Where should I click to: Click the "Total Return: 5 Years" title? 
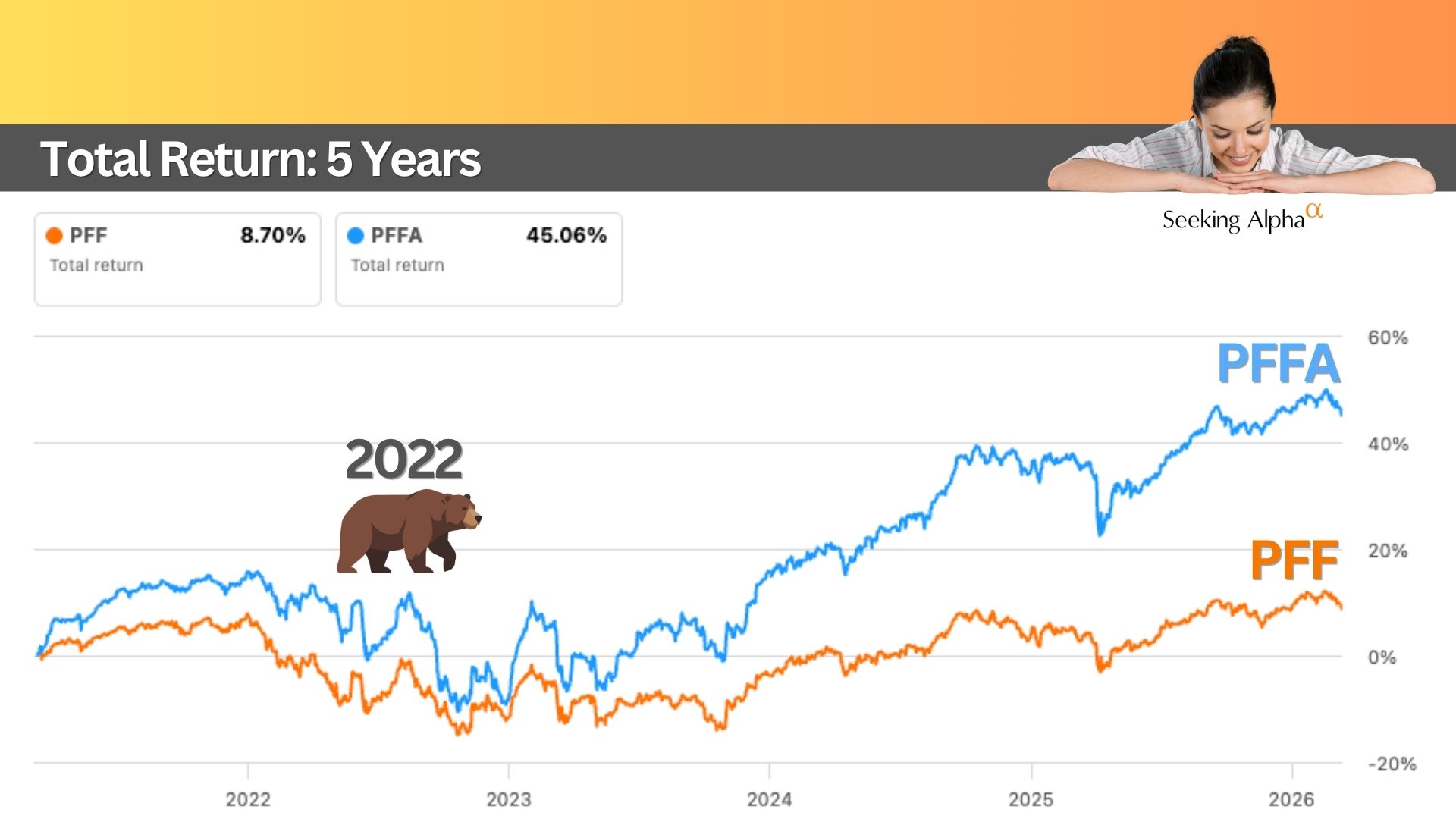click(261, 159)
